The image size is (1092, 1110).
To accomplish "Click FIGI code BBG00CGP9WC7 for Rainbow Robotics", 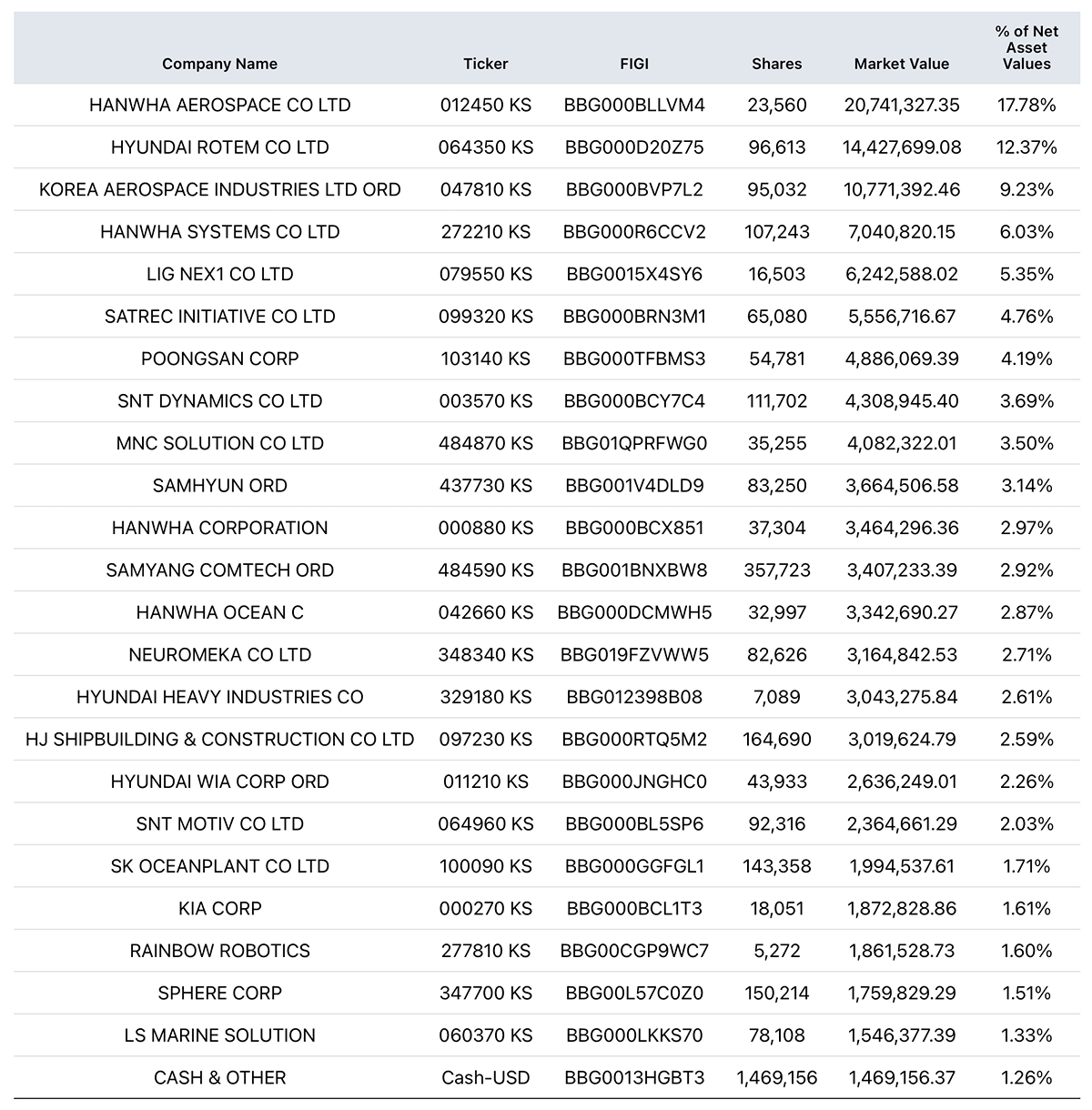I will click(633, 952).
